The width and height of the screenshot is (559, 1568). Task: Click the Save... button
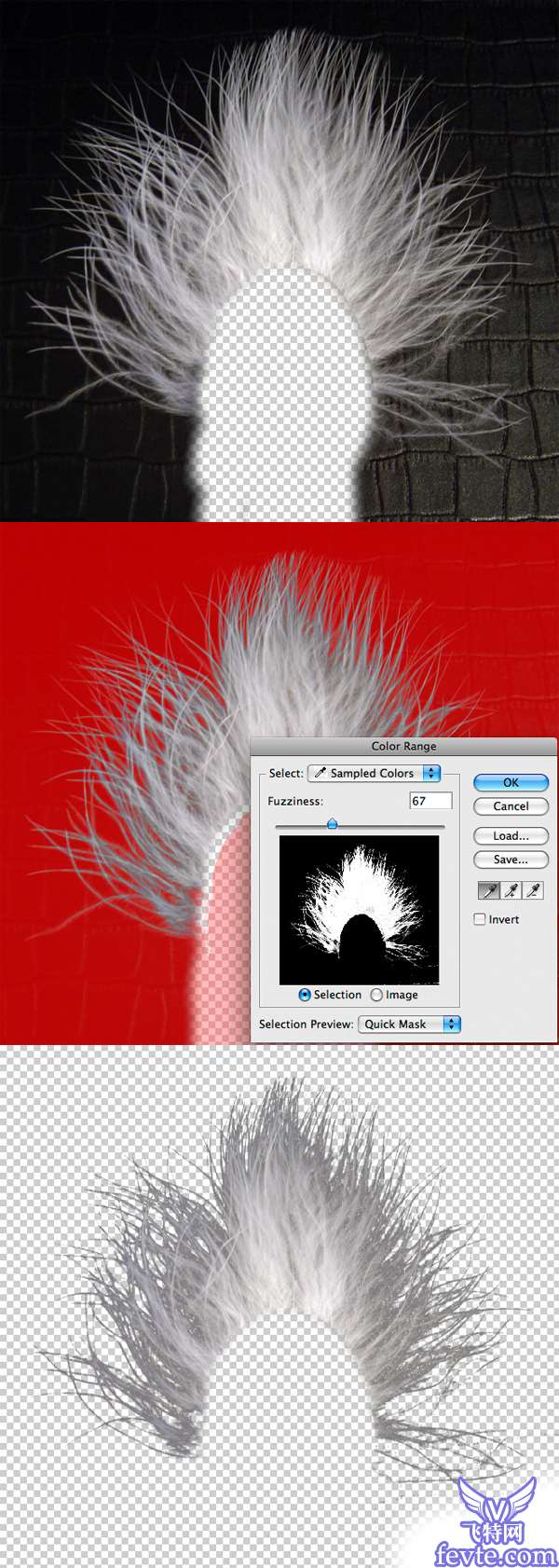coord(511,860)
